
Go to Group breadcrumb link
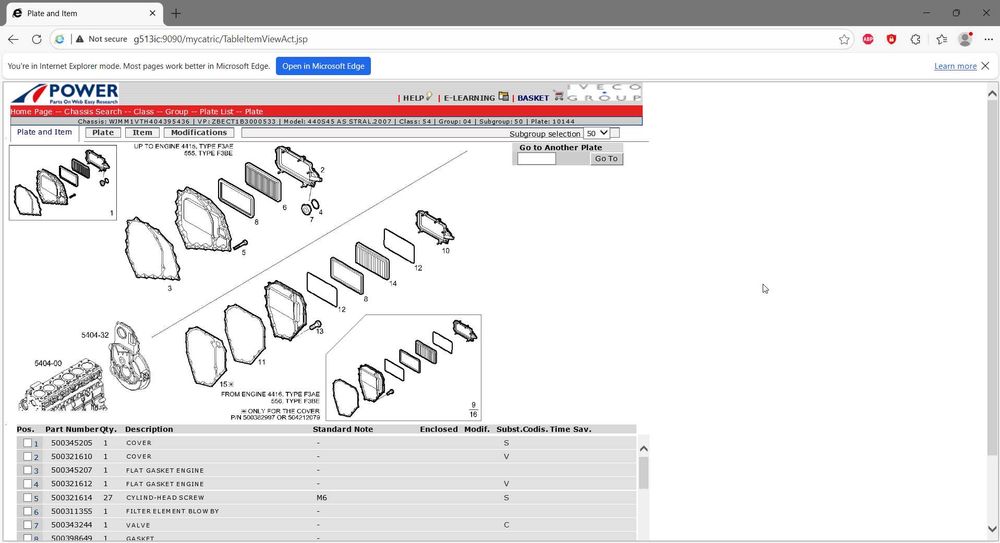(x=177, y=112)
